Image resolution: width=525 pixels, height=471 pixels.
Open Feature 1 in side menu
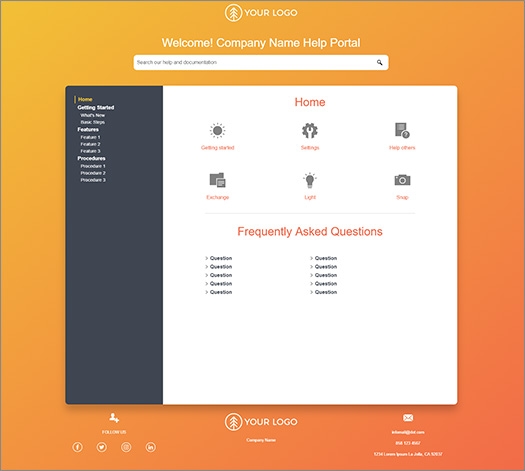tap(90, 137)
